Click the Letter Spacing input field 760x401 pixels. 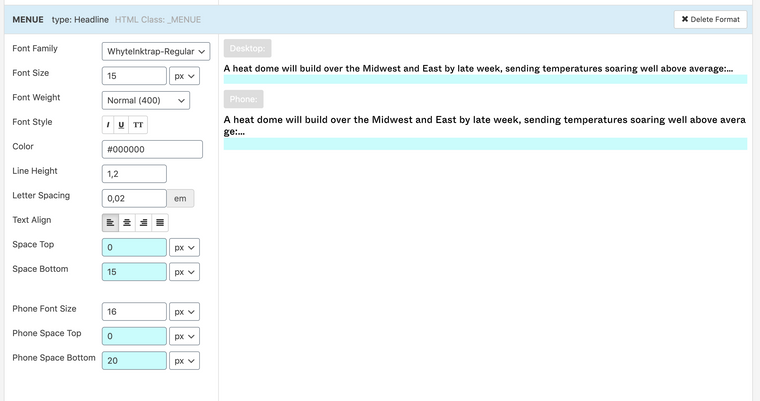[x=134, y=198]
